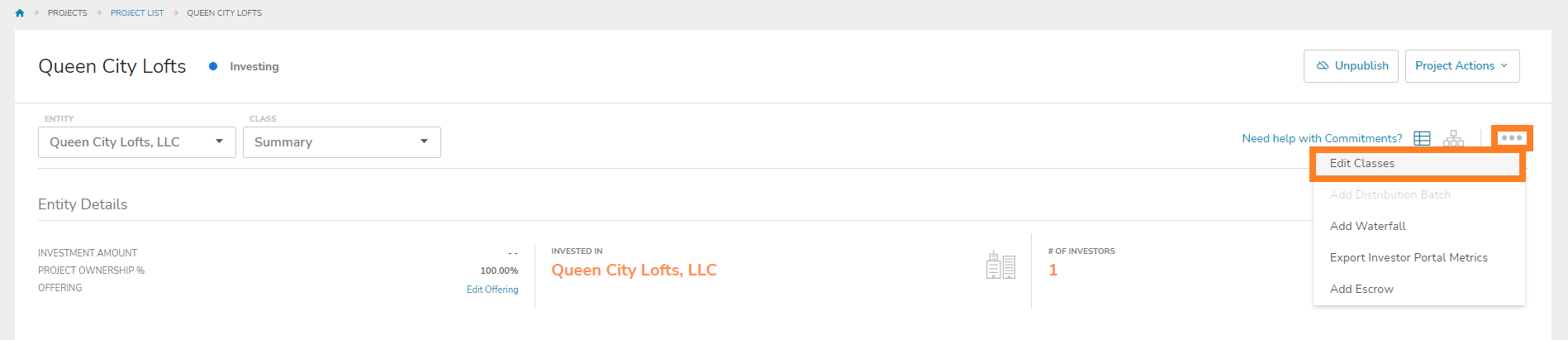Choose Add Escrow from the menu
Image resolution: width=1568 pixels, height=340 pixels.
tap(1361, 289)
